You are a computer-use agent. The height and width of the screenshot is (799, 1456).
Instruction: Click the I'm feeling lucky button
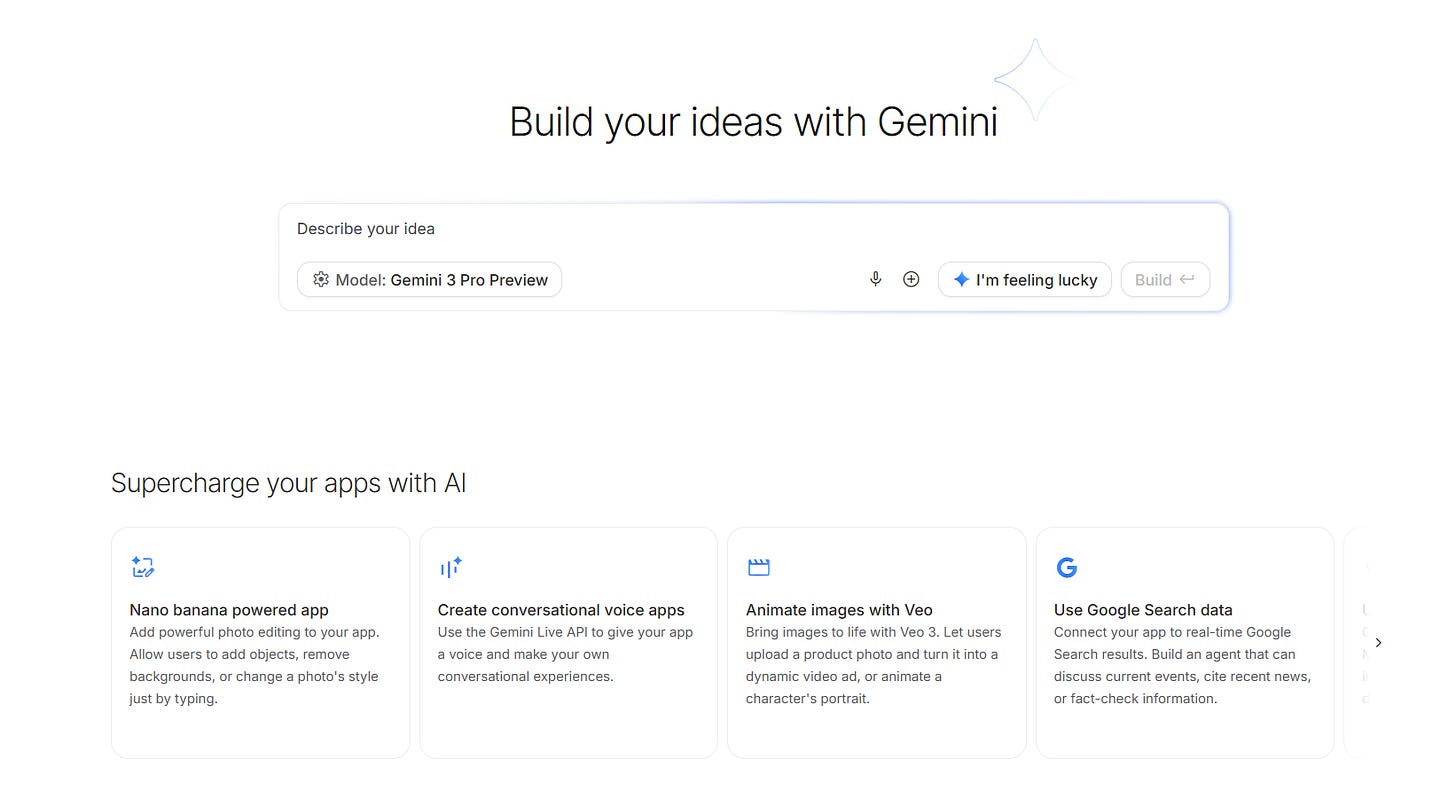pyautogui.click(x=1024, y=280)
